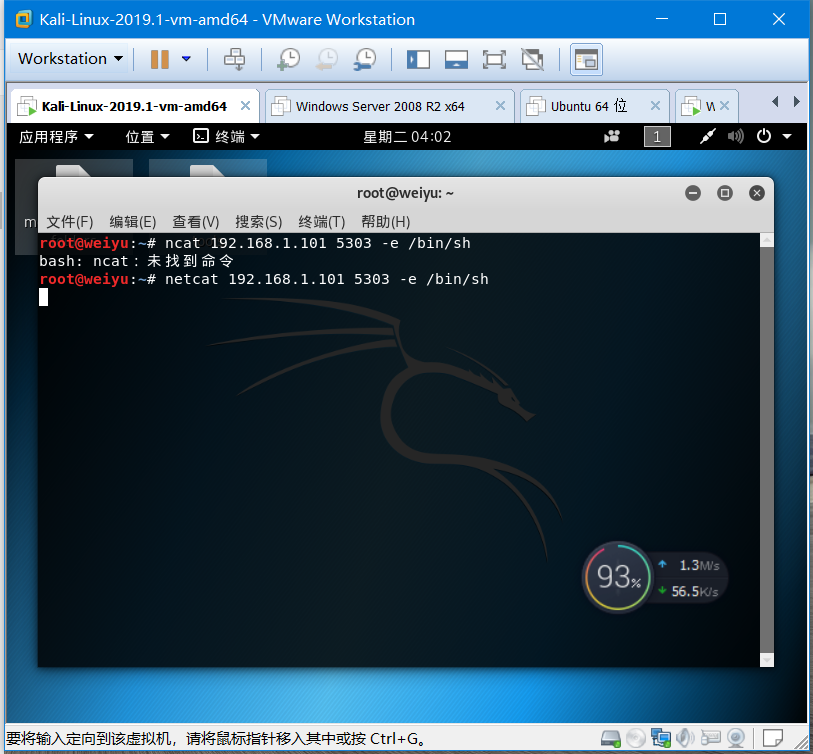Minimize the root@weiyu terminal window
This screenshot has height=754, width=813.
(693, 193)
